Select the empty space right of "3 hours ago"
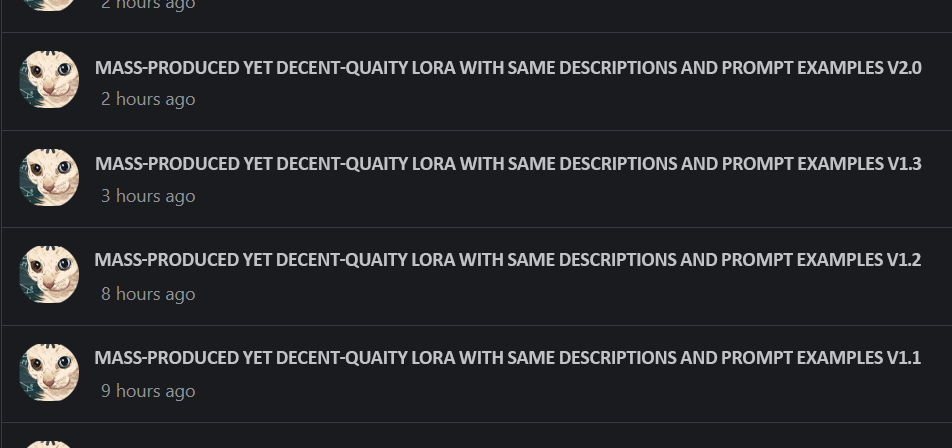The height and width of the screenshot is (448, 952). pyautogui.click(x=571, y=196)
